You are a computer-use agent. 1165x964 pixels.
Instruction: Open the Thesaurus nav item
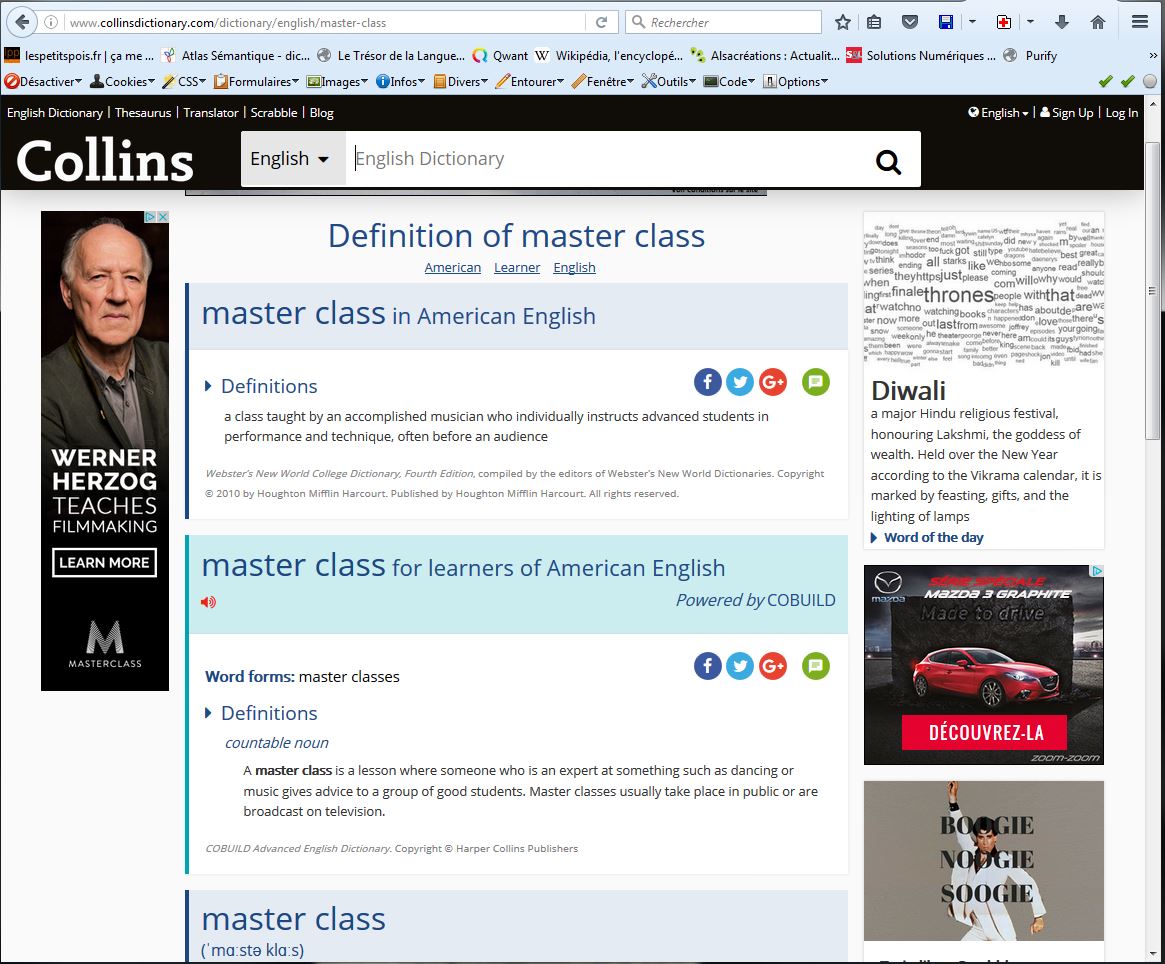coord(143,112)
